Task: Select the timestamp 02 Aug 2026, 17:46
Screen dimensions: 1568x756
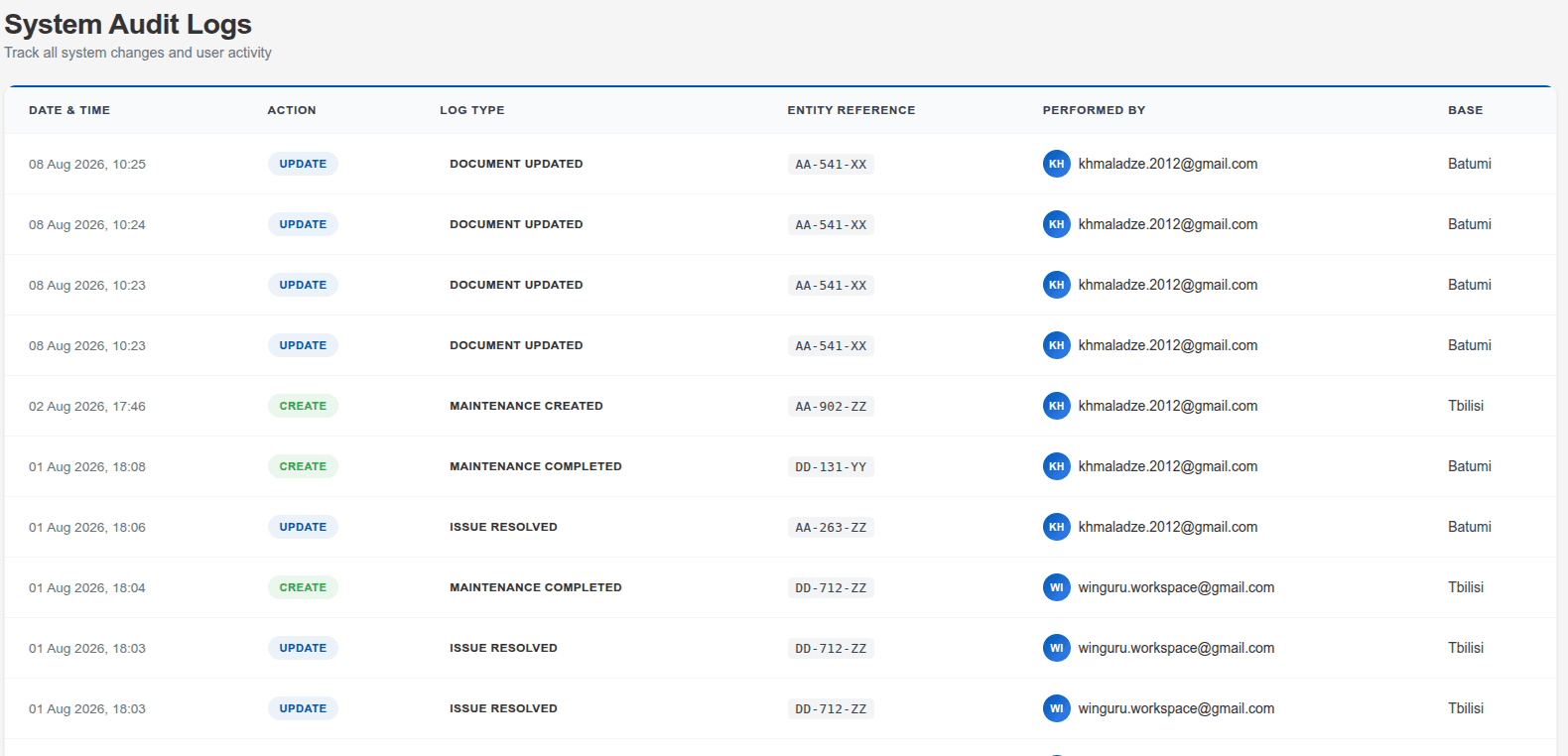Action: pos(87,407)
